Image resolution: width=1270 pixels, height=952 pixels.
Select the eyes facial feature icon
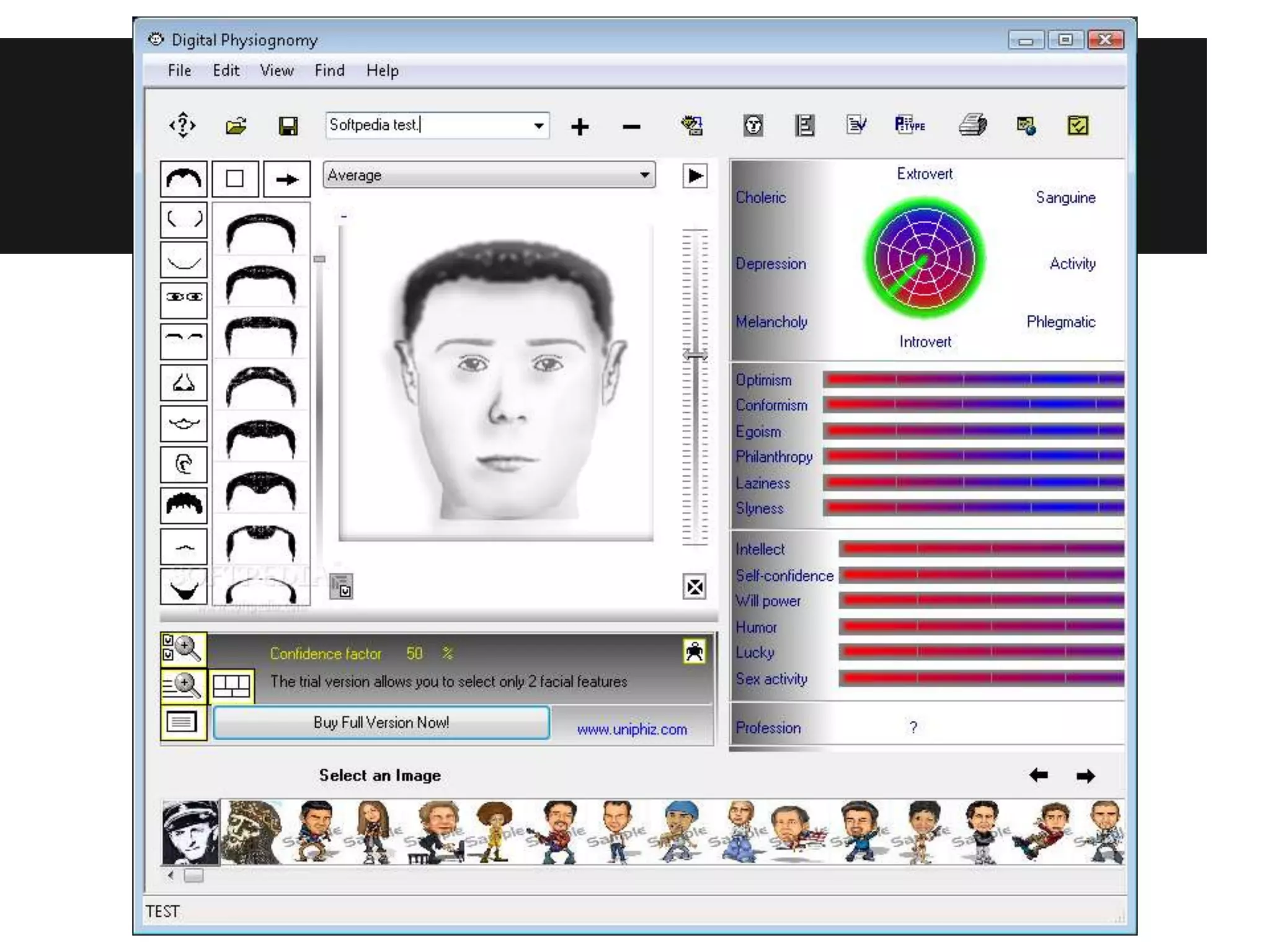(184, 298)
